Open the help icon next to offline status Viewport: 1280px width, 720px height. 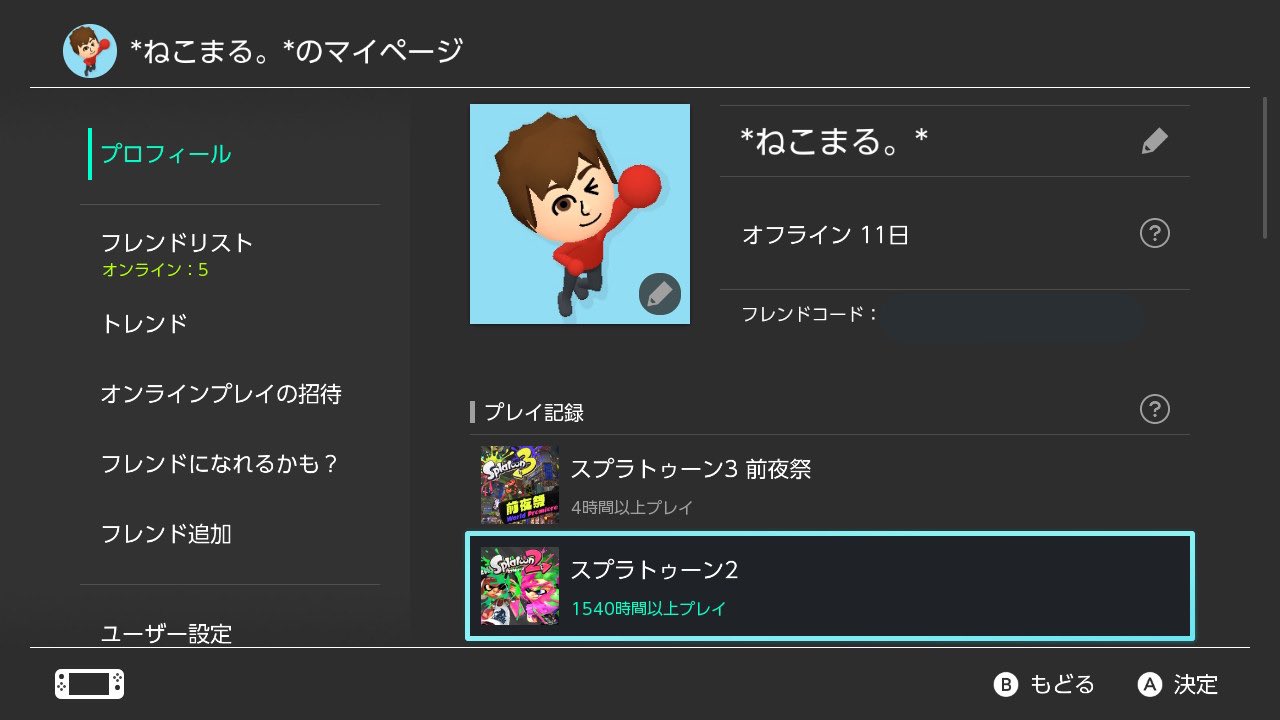pos(1154,234)
